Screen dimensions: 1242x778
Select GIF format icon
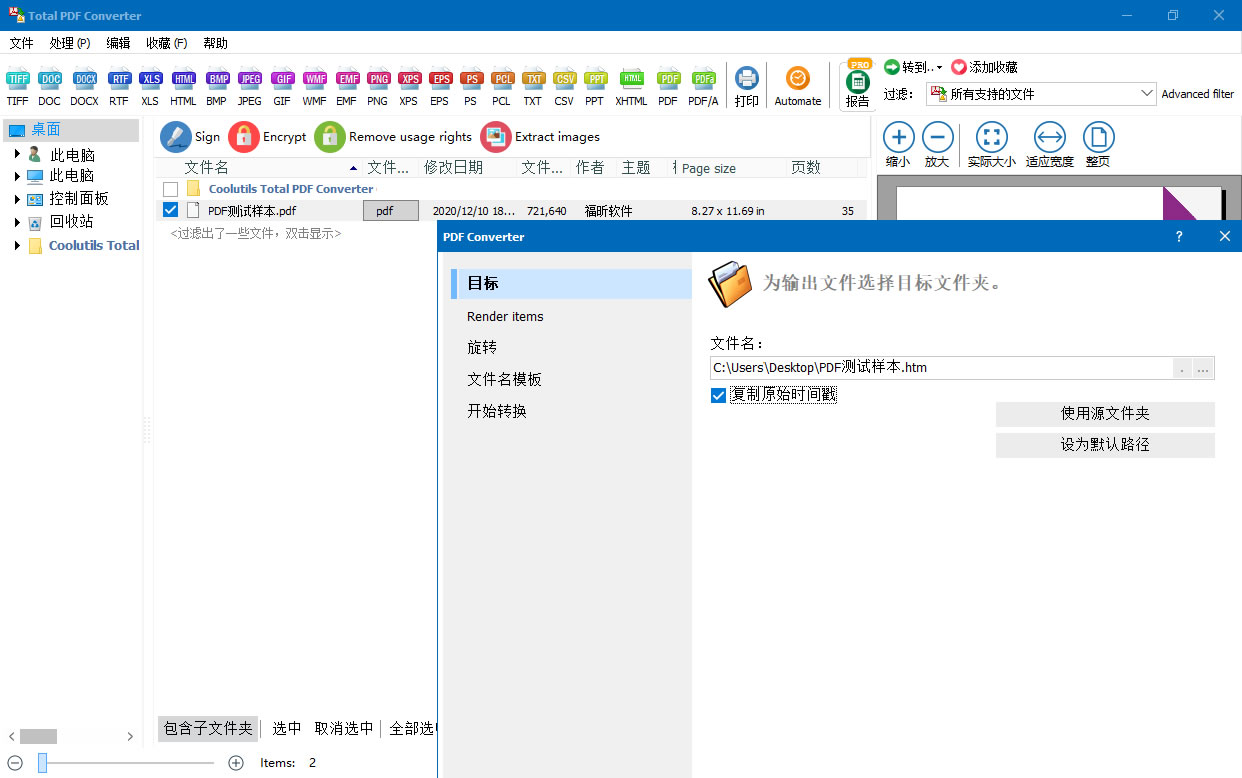pos(282,79)
